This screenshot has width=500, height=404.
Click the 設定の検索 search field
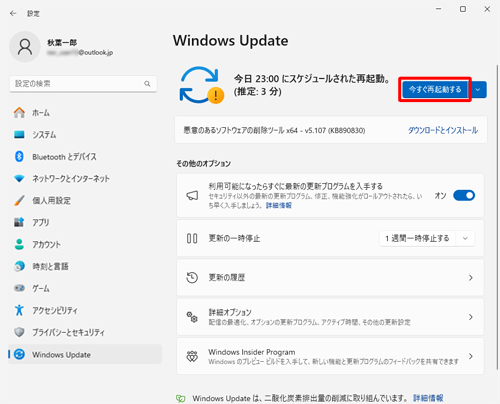(x=83, y=84)
